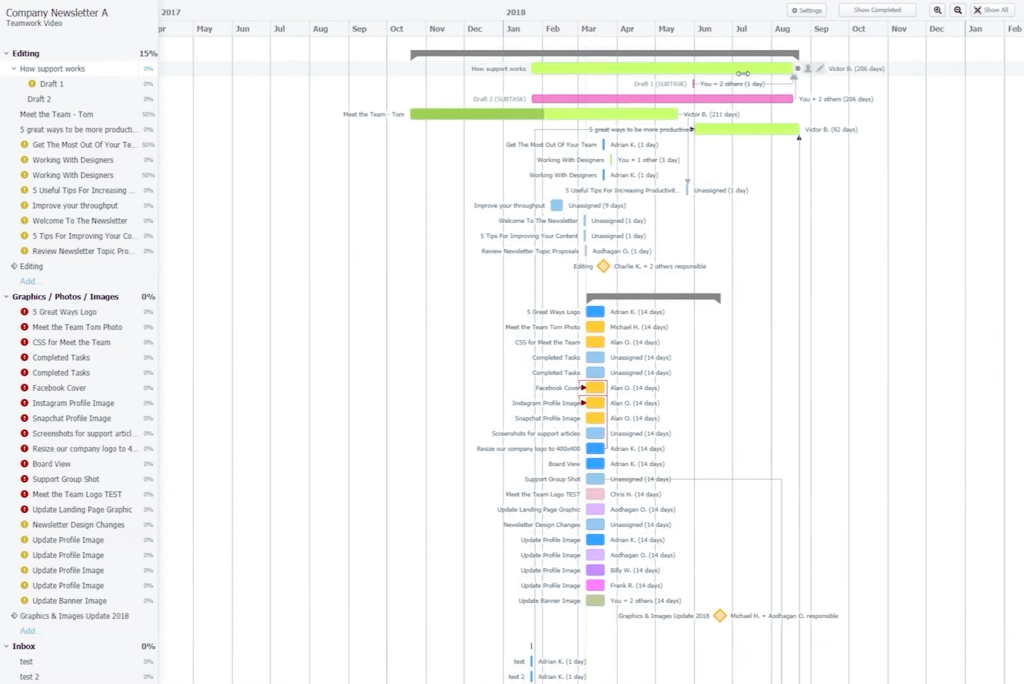Click pencil edit icon beside How support works bar

(x=820, y=68)
